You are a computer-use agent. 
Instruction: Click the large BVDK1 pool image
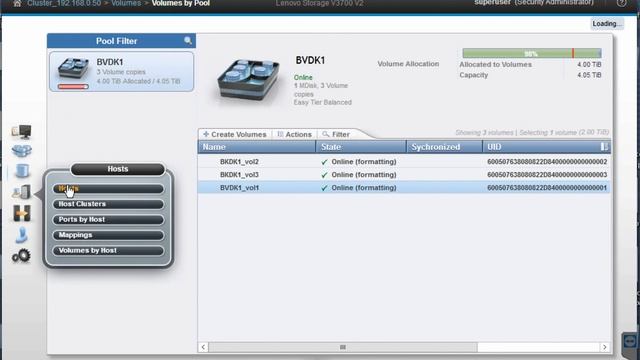click(248, 79)
